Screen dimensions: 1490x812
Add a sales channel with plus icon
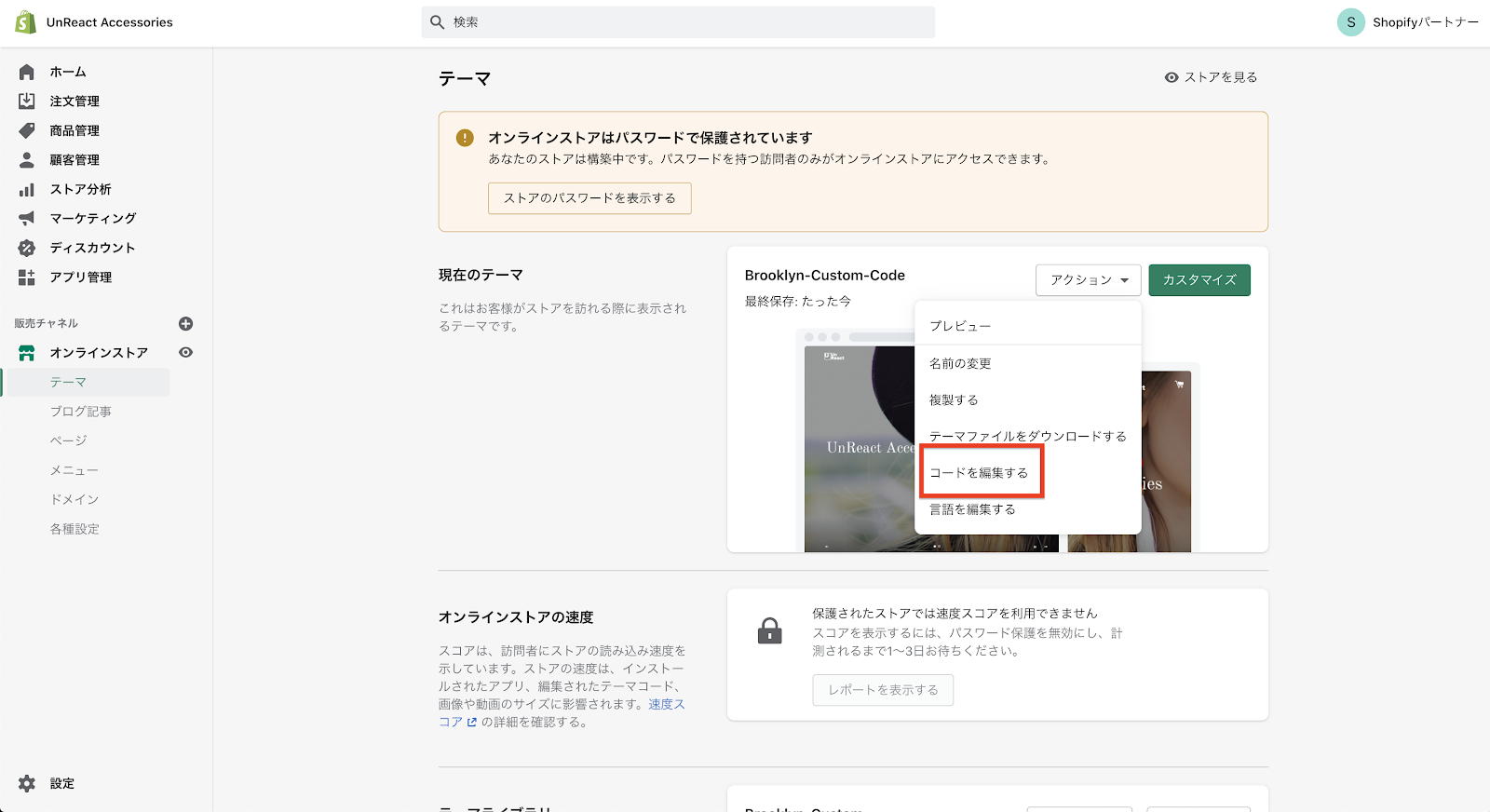[185, 323]
